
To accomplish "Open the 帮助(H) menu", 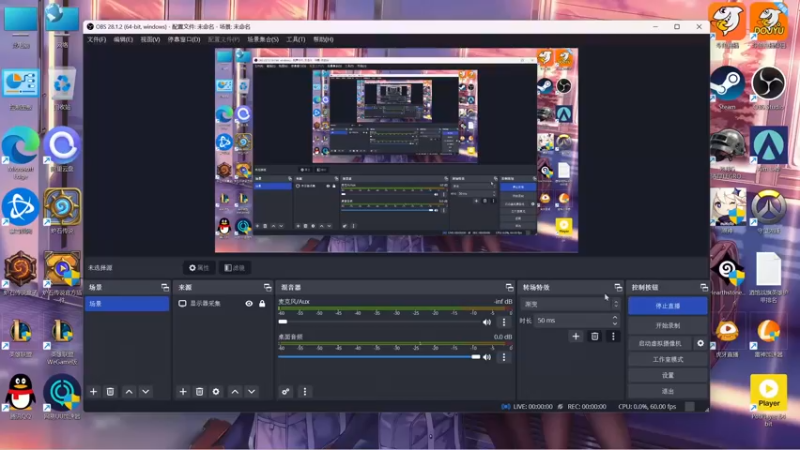I will pyautogui.click(x=323, y=39).
